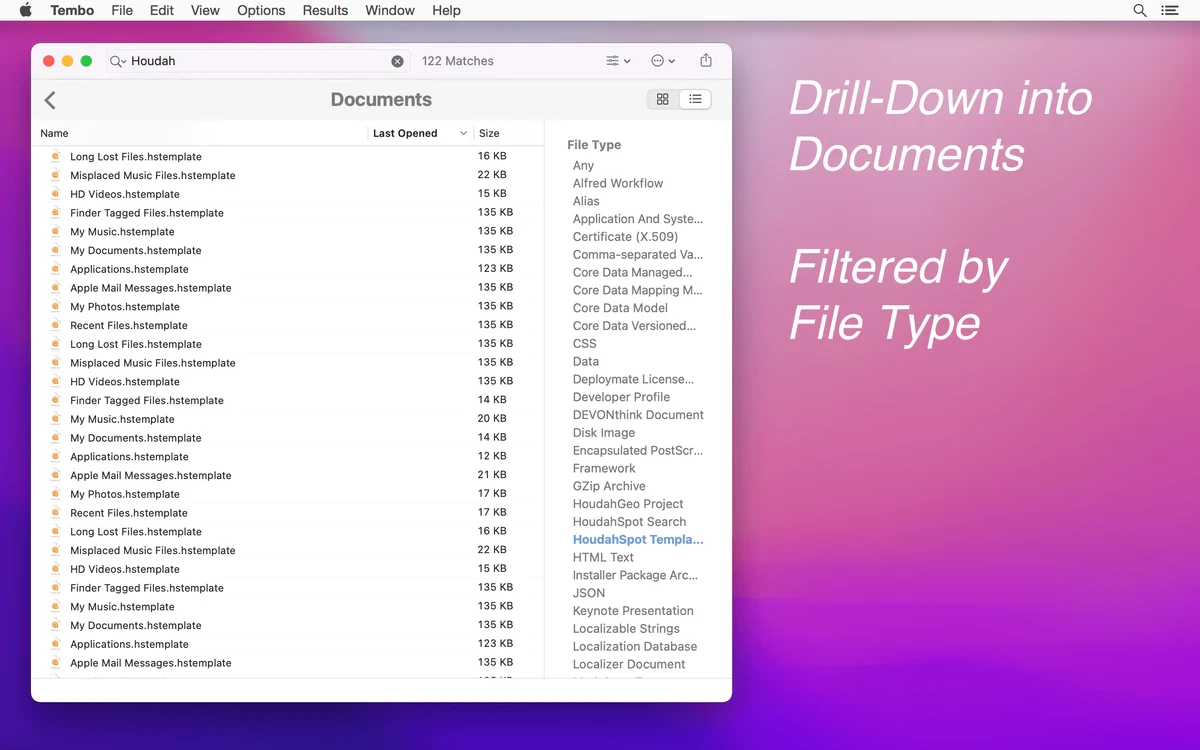Viewport: 1200px width, 750px height.
Task: Expand the dropdown beside the ellipsis icon
Action: click(670, 60)
